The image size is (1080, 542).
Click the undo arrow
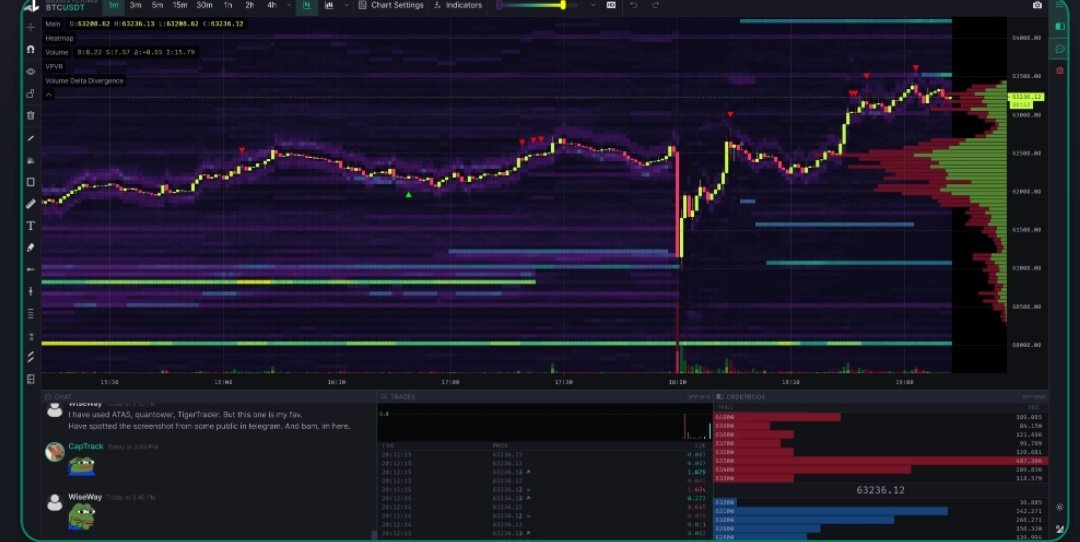[634, 6]
